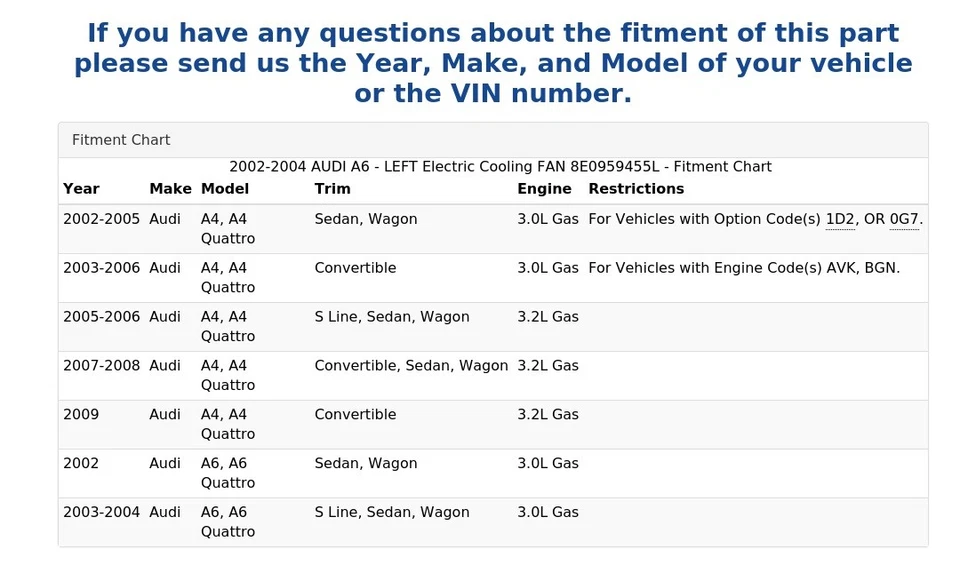The height and width of the screenshot is (565, 960).
Task: Click the table caption with part number 8E0959455L
Action: coord(500,167)
